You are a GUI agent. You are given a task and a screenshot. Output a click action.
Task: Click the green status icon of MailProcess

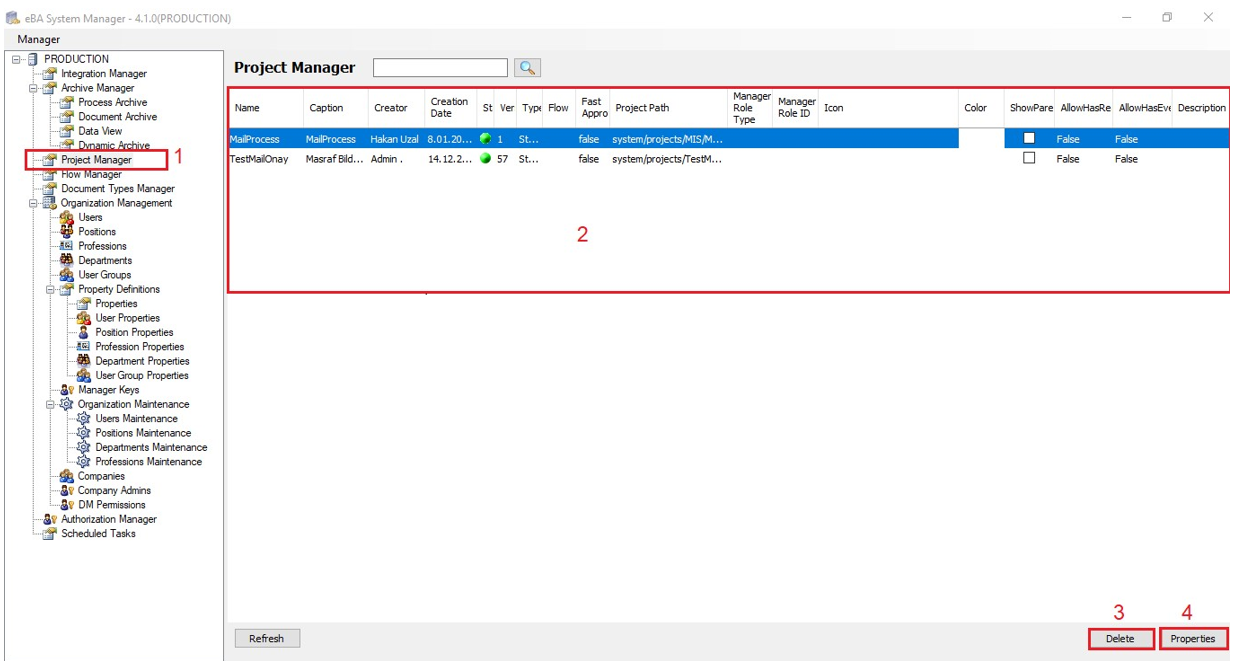[x=486, y=139]
